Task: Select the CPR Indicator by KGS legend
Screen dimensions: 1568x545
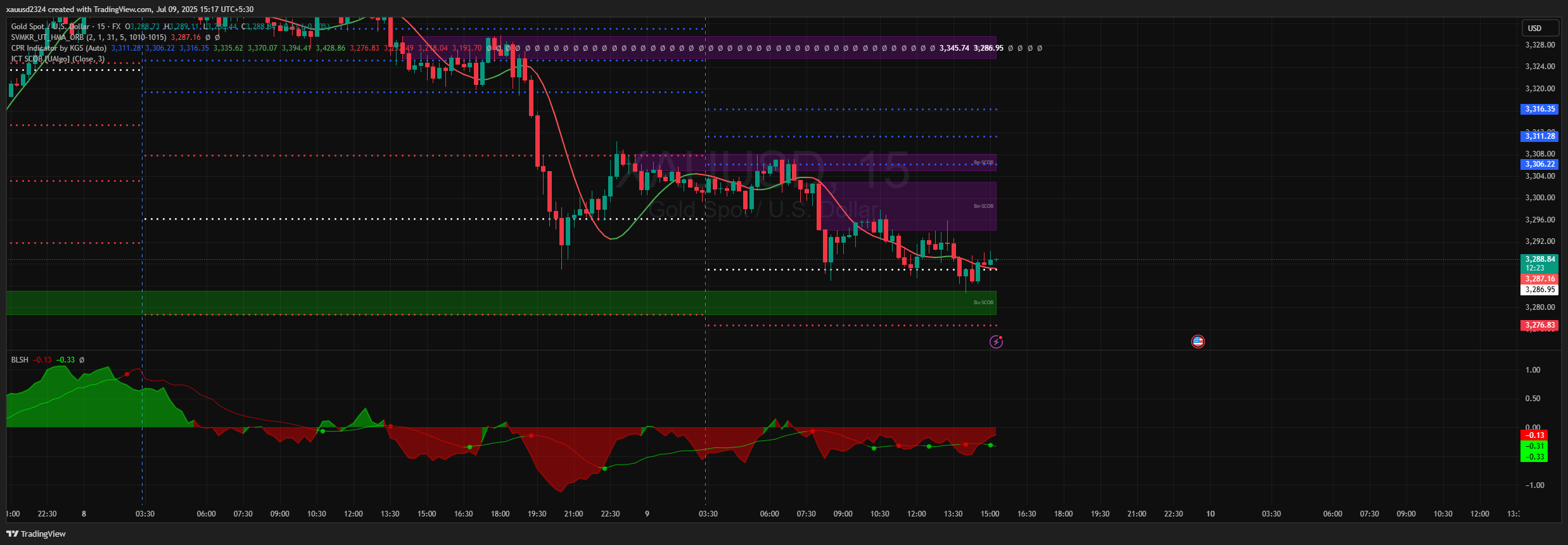Action: (58, 48)
